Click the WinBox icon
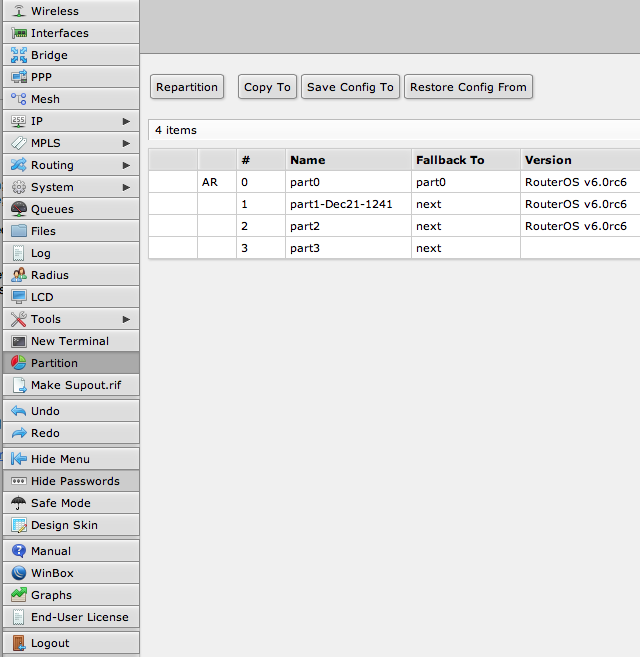 (19, 573)
